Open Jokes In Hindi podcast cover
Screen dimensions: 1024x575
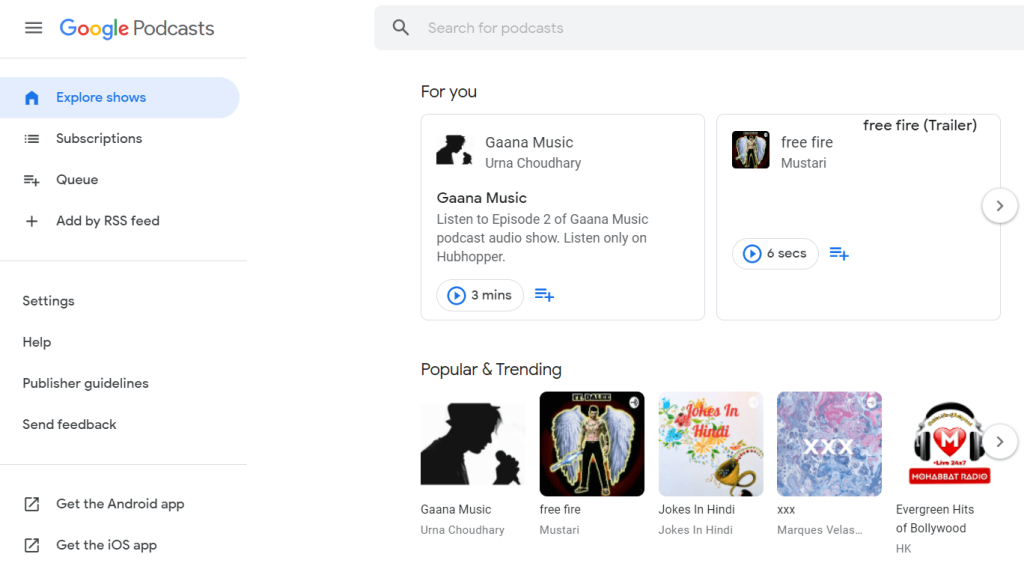[x=711, y=444]
